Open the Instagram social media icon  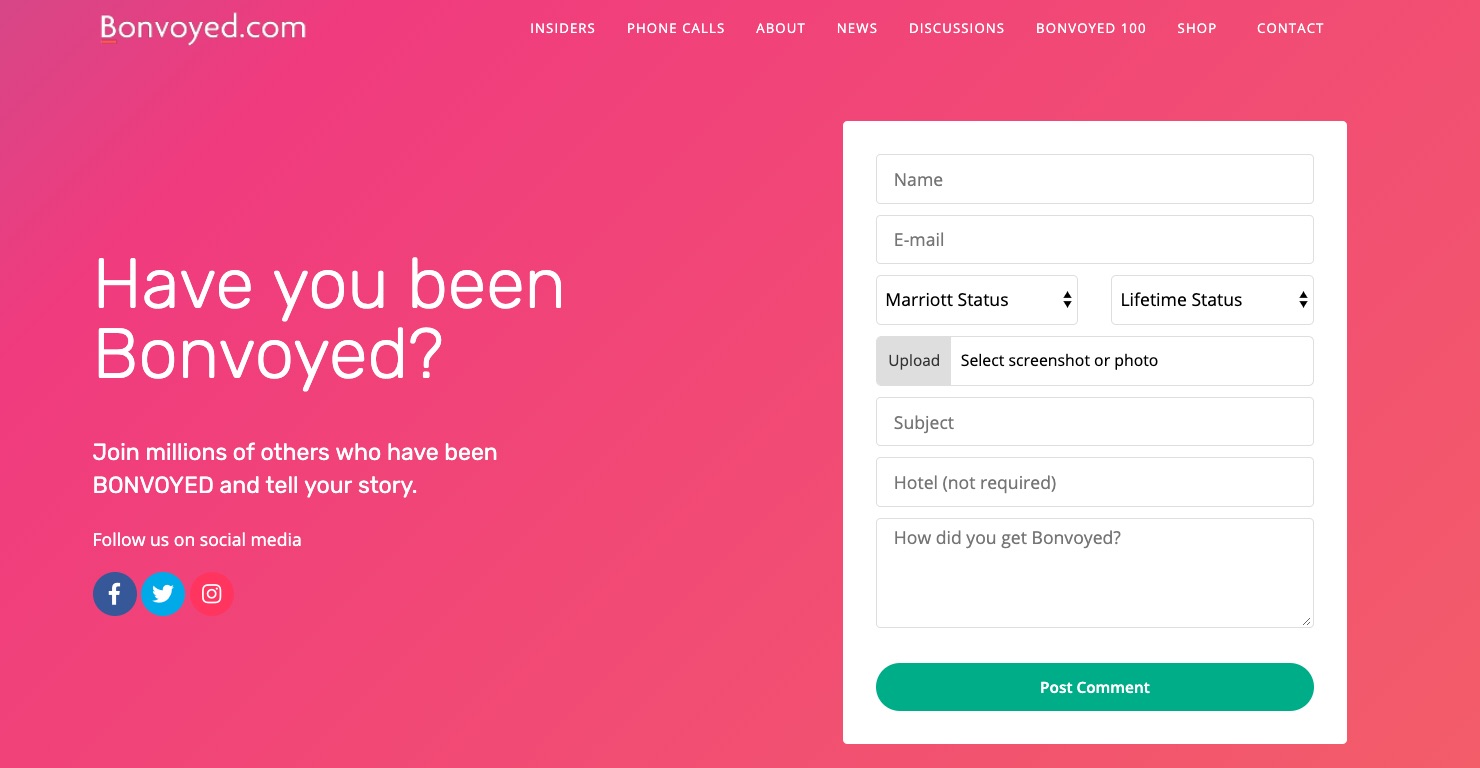pos(212,594)
